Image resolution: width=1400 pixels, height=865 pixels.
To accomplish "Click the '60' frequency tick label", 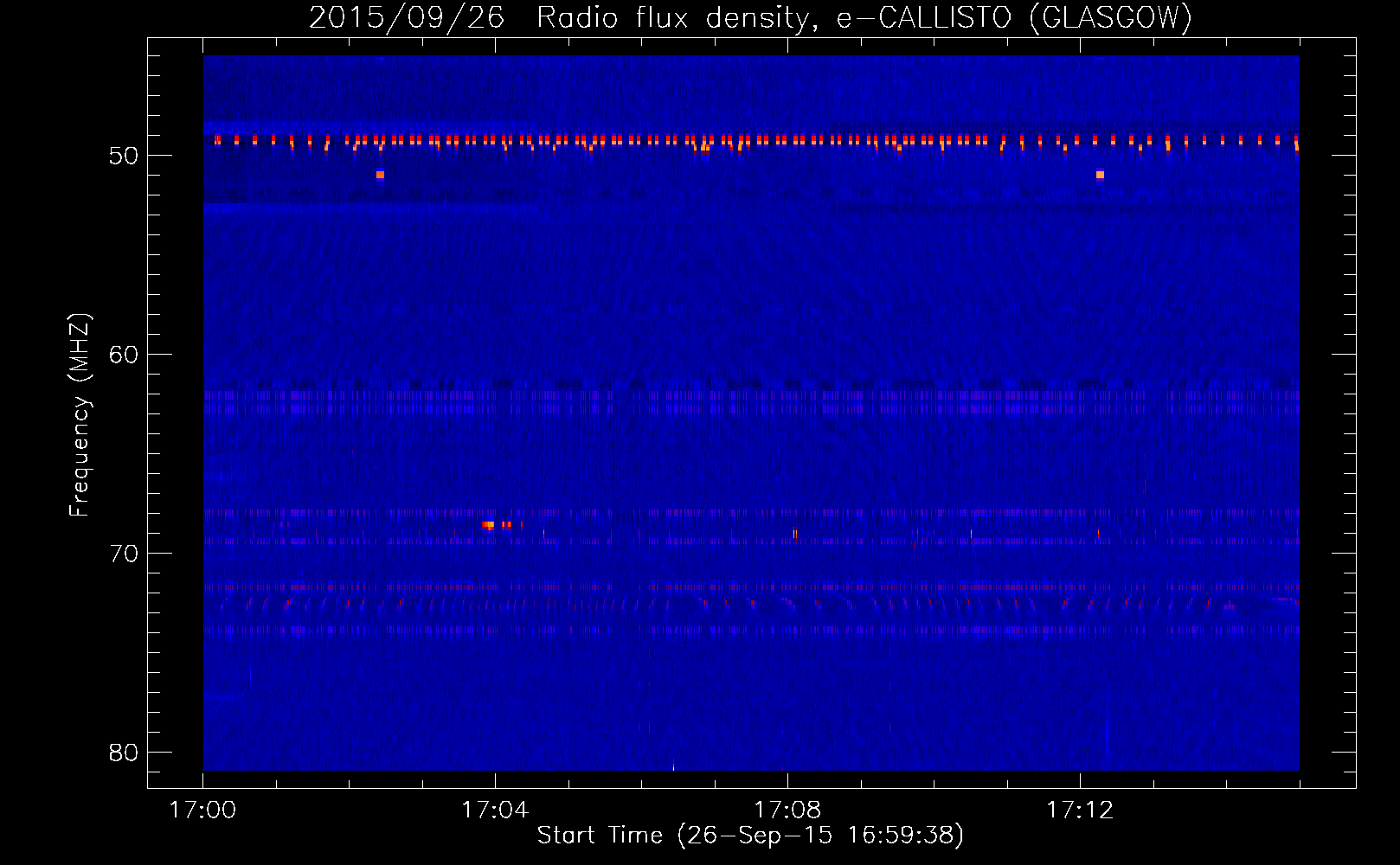I will pyautogui.click(x=124, y=355).
